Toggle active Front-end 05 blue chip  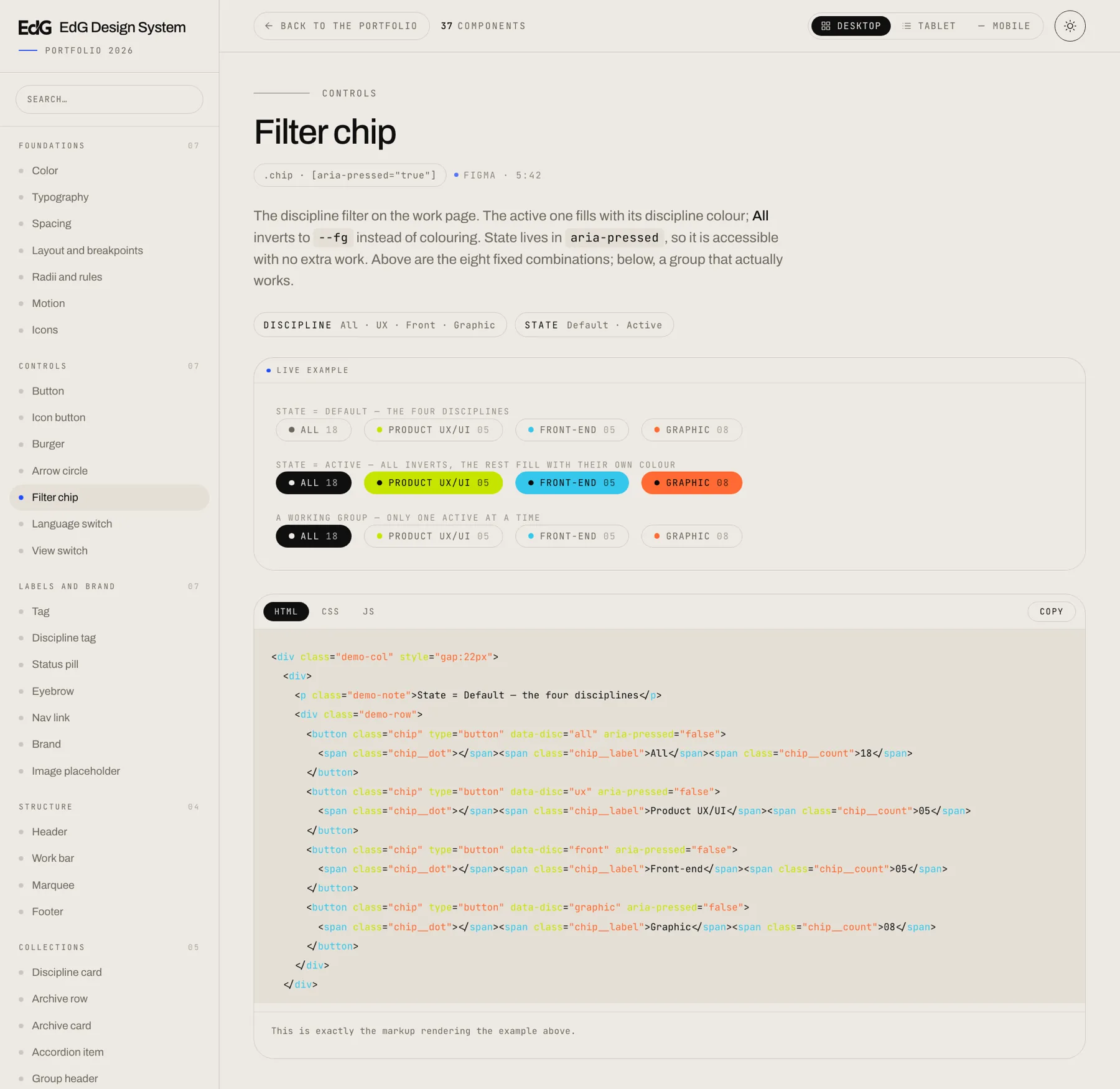[572, 483]
